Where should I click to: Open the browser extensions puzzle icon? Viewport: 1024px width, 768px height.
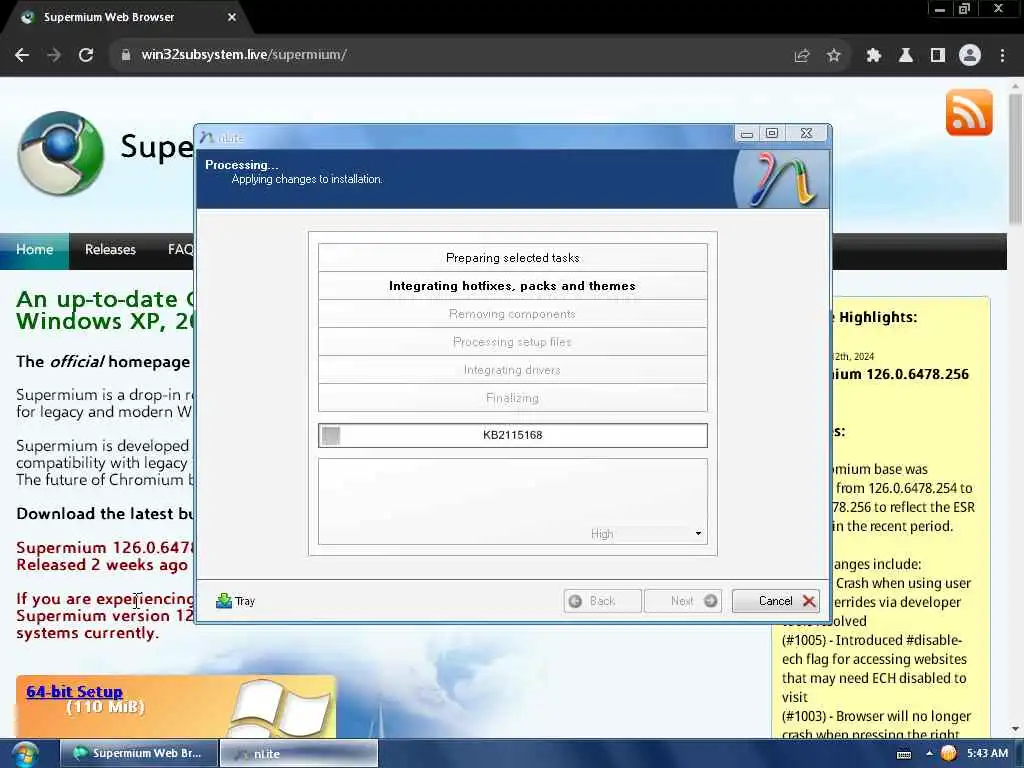point(874,56)
